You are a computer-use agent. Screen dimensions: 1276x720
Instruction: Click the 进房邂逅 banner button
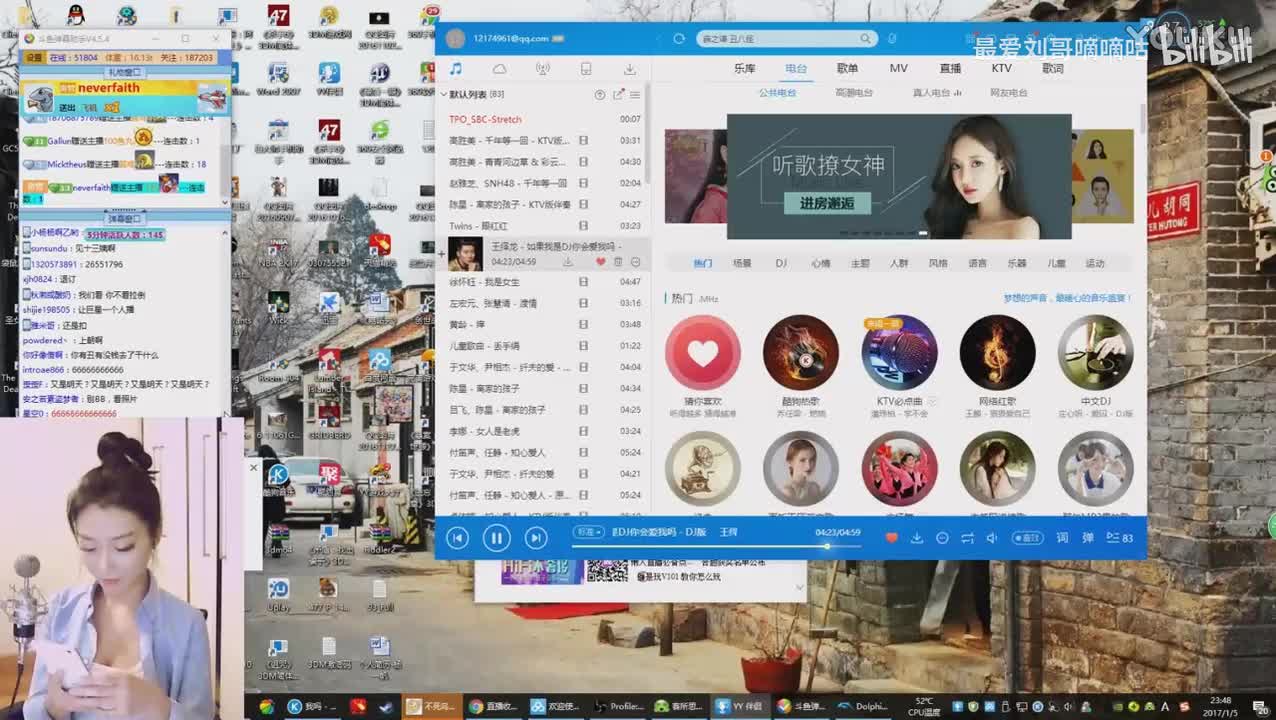826,203
